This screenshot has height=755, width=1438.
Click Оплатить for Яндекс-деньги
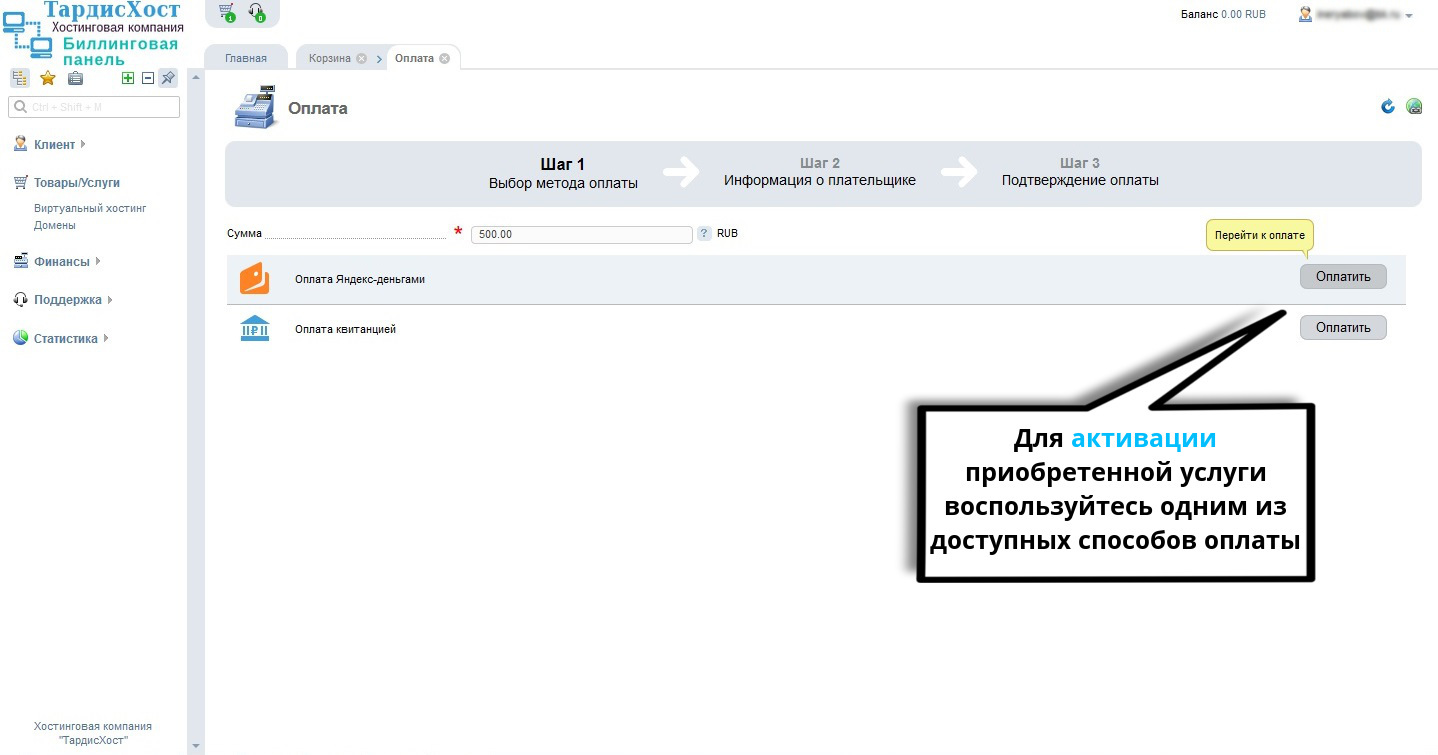1343,277
